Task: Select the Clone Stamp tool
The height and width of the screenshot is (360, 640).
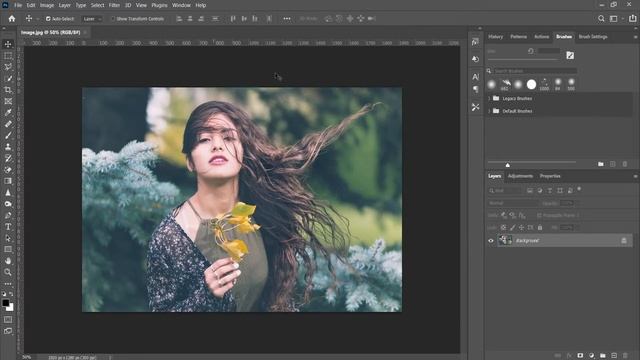Action: (x=8, y=147)
